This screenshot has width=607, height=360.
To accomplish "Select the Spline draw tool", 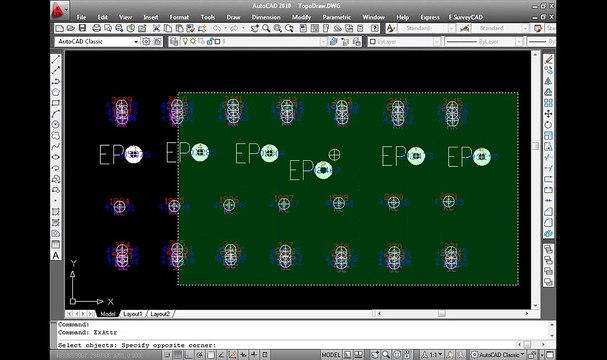I will tap(56, 146).
